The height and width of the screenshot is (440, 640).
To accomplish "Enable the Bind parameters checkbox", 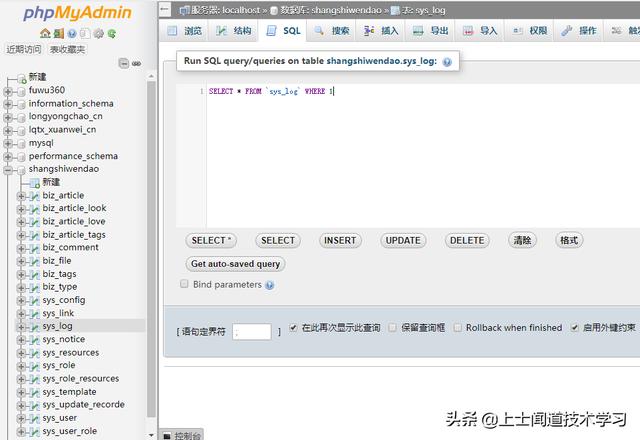I will [x=184, y=284].
